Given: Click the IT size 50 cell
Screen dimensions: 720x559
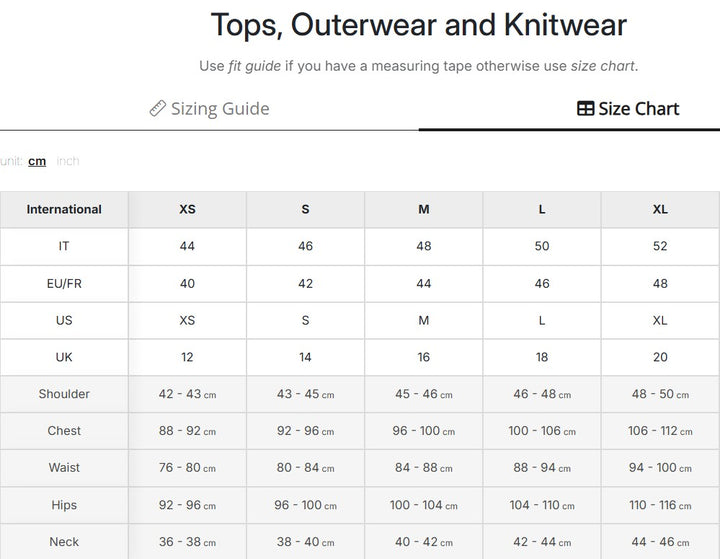Looking at the screenshot, I should [x=542, y=246].
